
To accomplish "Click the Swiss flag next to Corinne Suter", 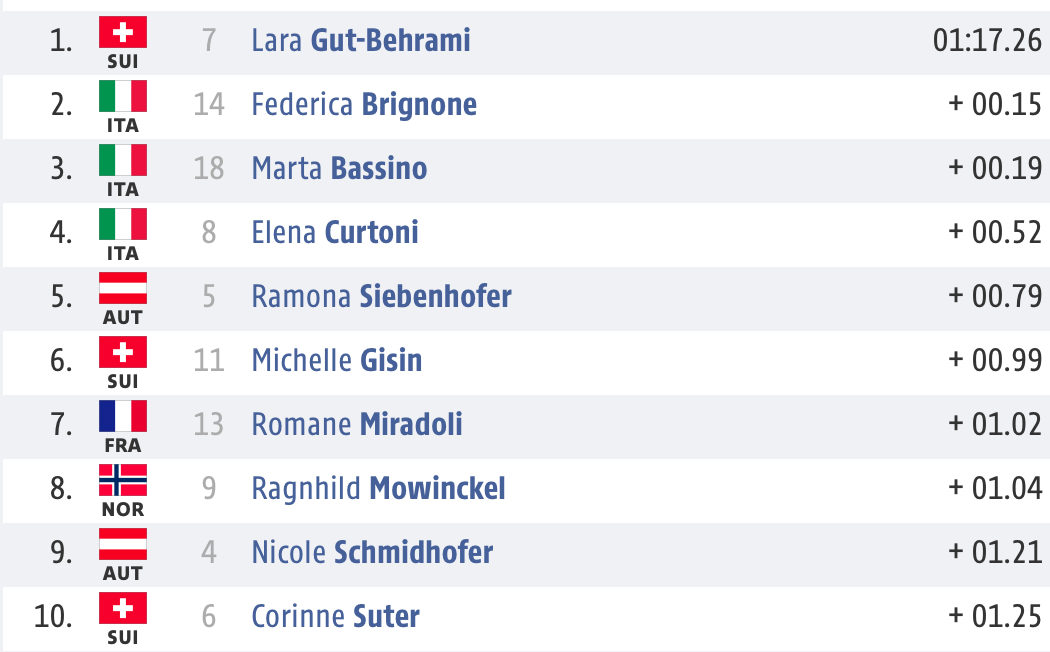I will [x=123, y=608].
